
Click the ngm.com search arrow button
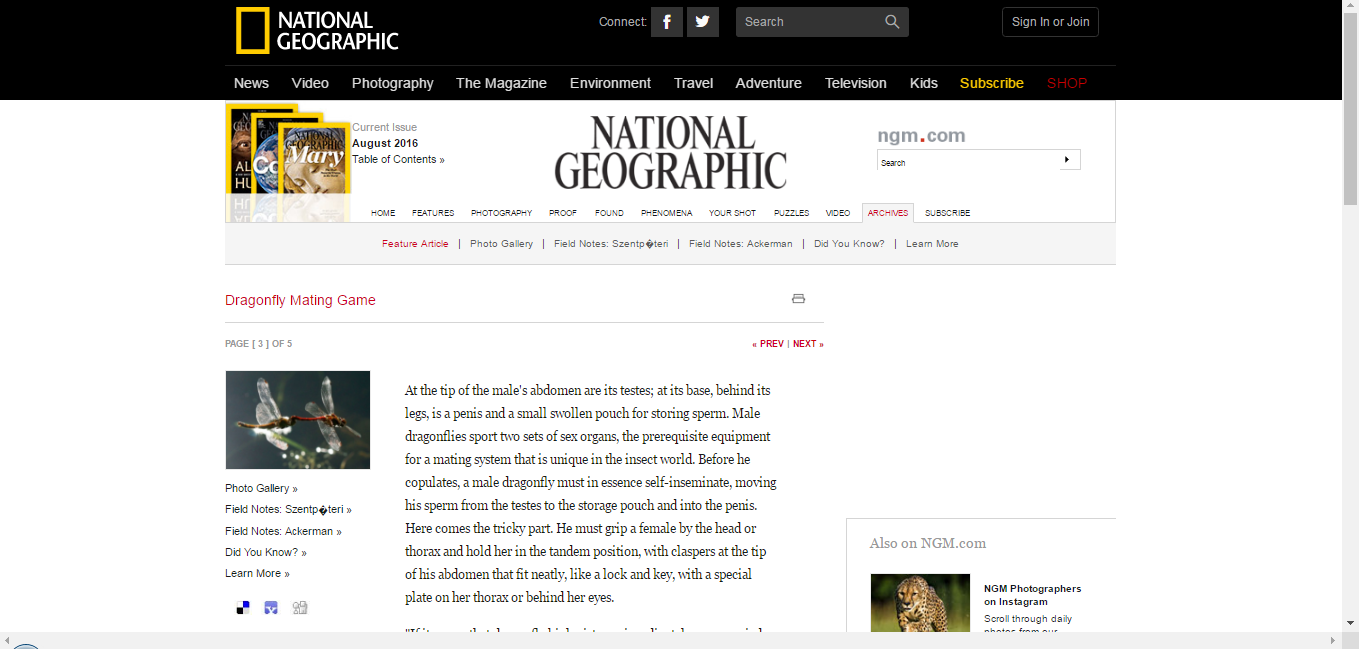click(x=1067, y=160)
